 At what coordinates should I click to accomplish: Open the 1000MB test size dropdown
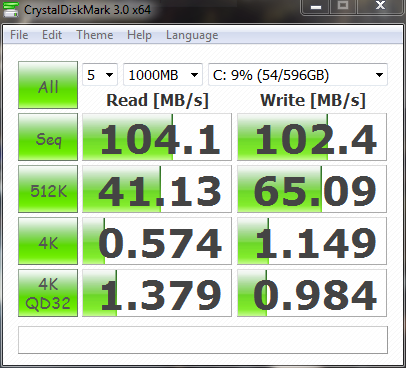pos(163,75)
